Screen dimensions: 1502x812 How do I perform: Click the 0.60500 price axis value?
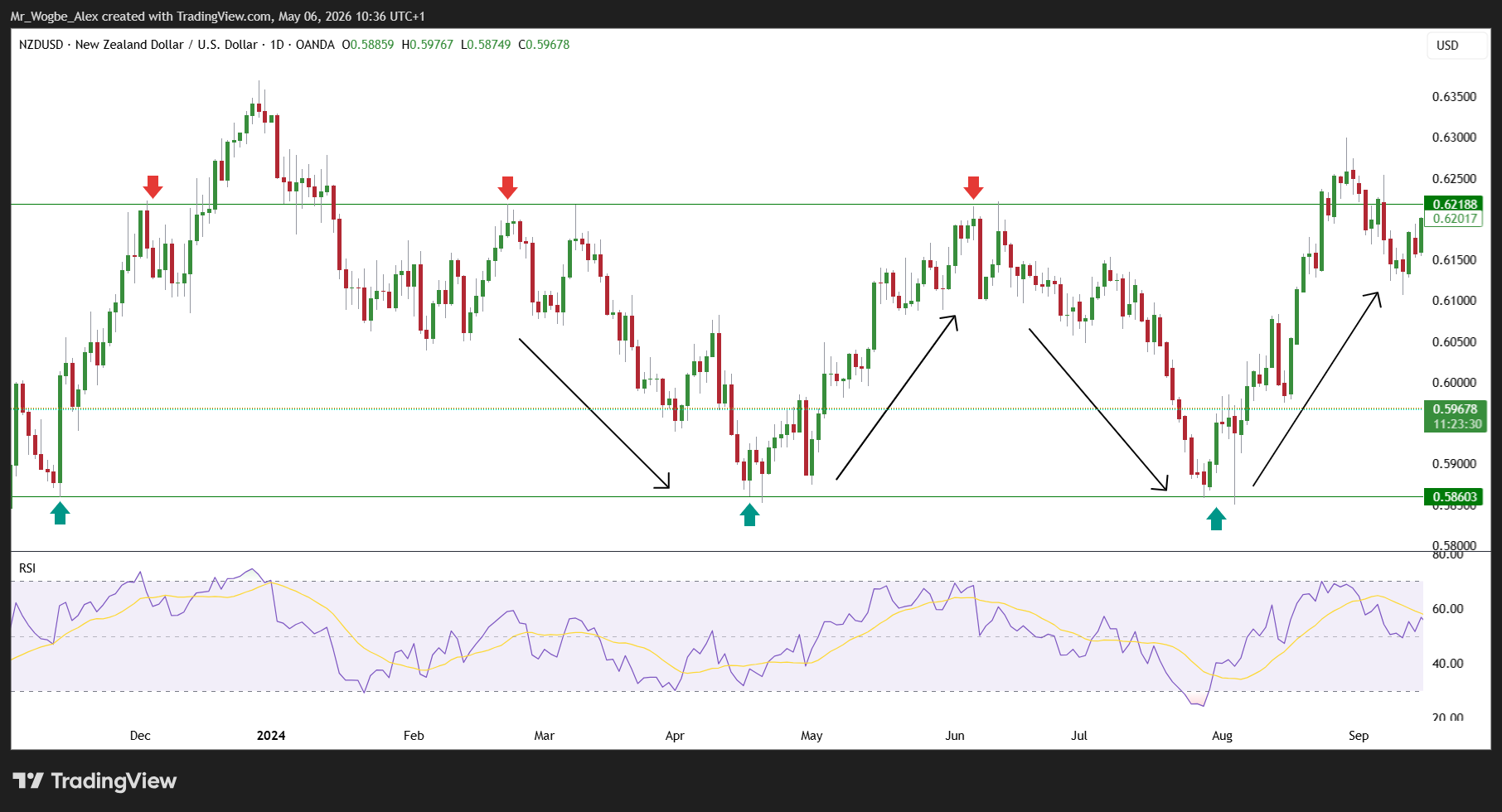click(x=1454, y=342)
